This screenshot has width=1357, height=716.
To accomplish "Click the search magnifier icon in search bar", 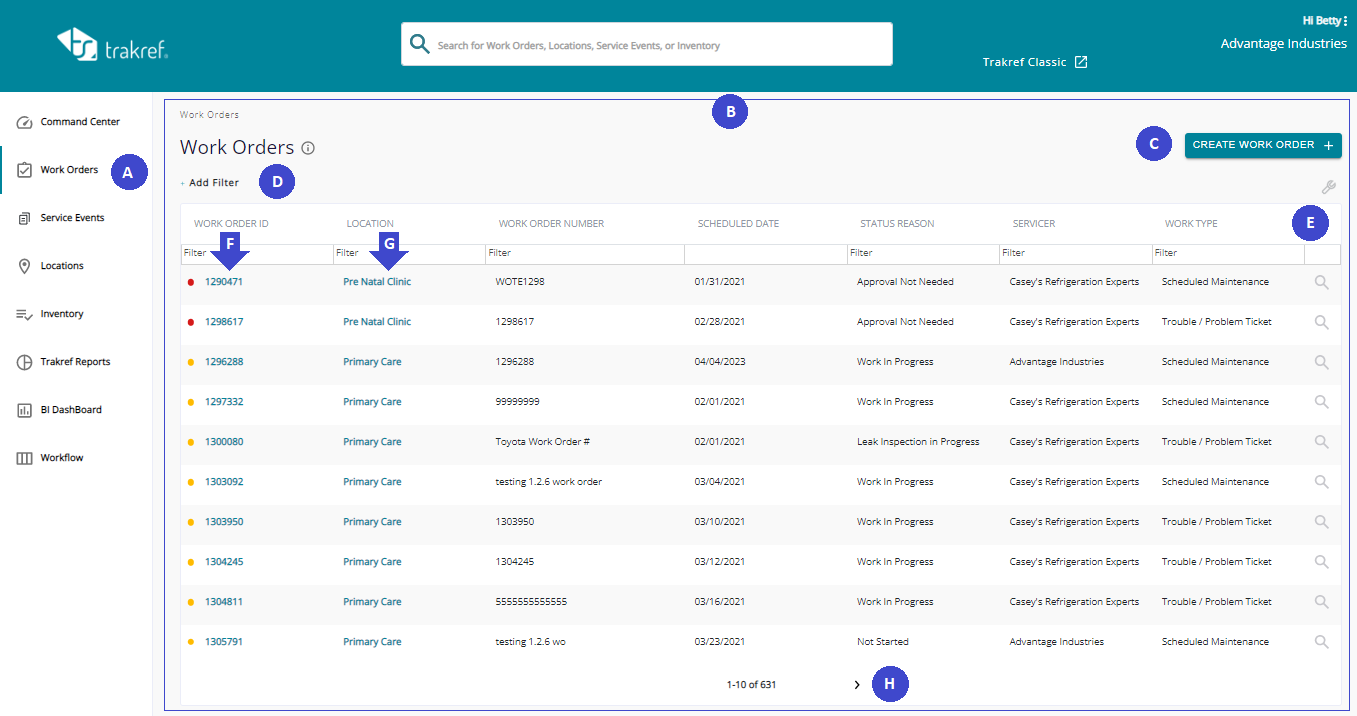I will (420, 44).
